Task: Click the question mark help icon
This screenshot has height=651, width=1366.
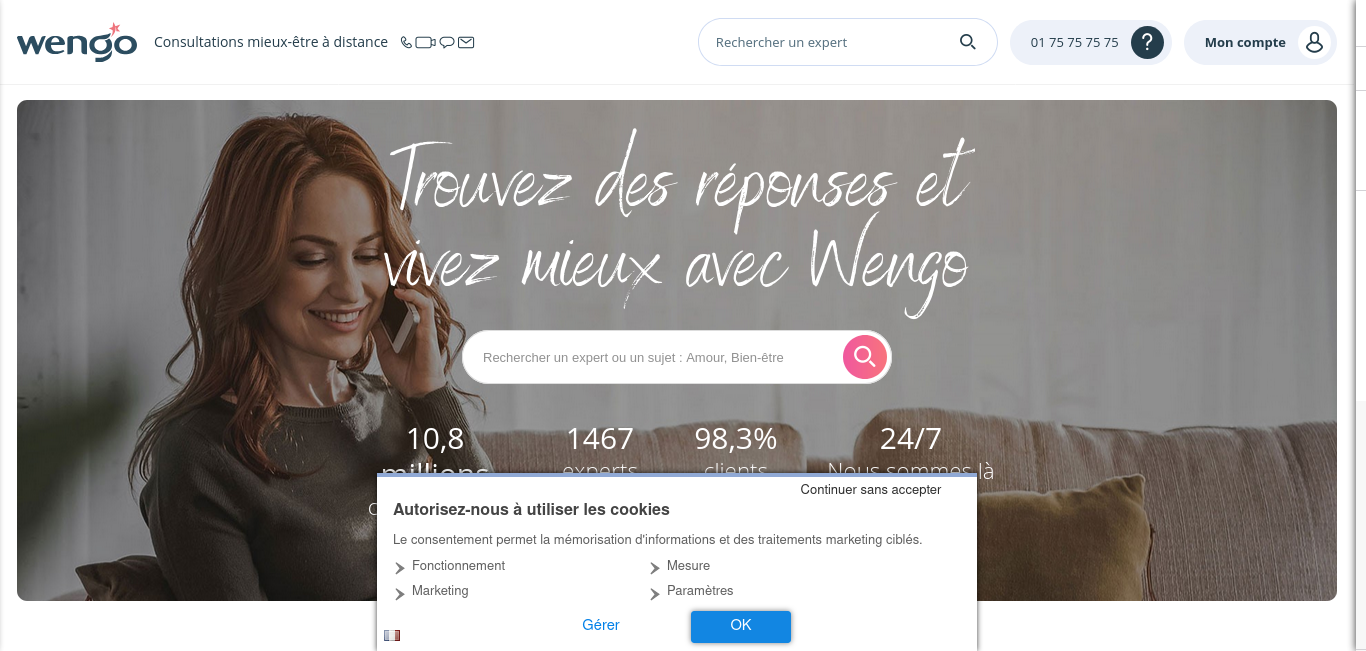Action: point(1147,42)
